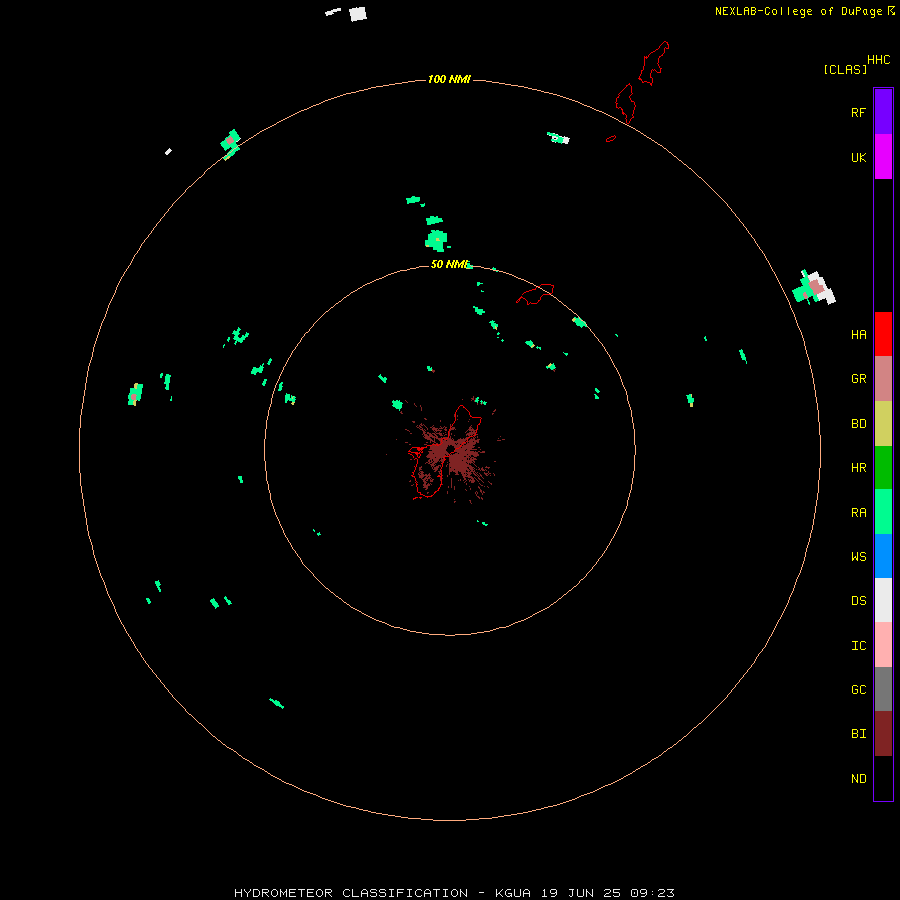Click the IC legend label

click(858, 645)
